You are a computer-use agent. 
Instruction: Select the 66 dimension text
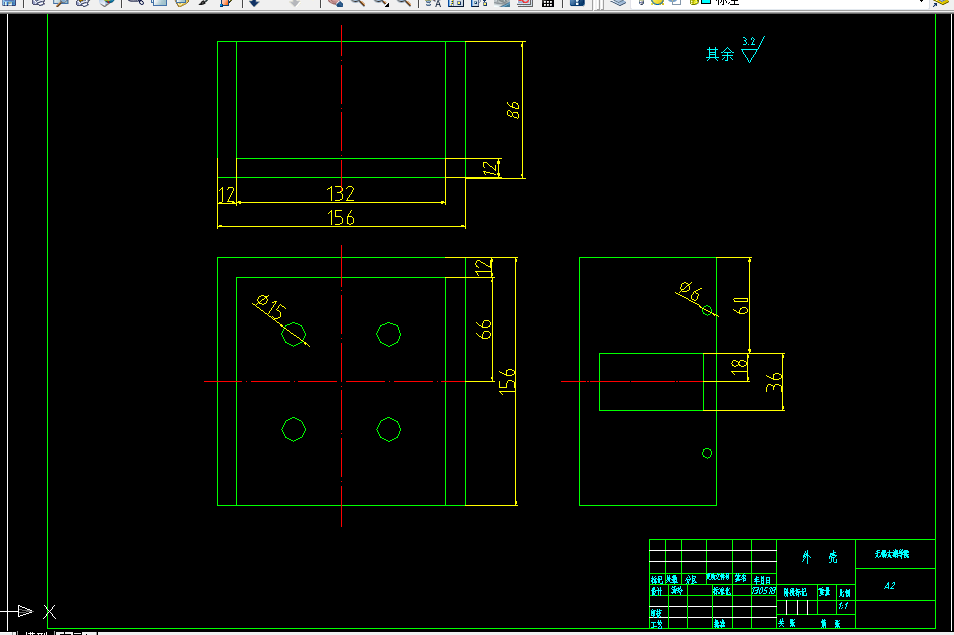(x=484, y=329)
